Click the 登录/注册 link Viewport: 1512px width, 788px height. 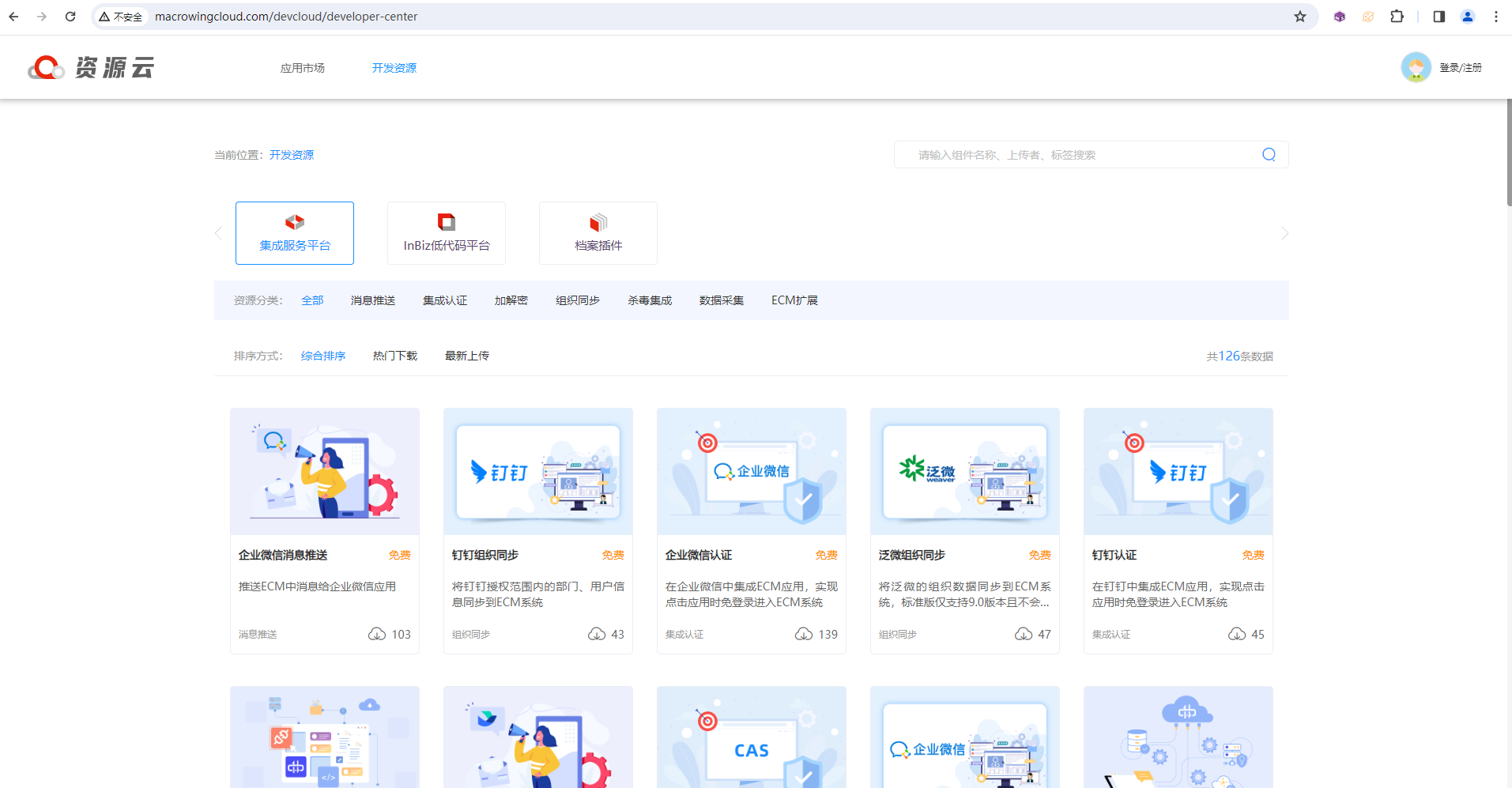click(1461, 68)
